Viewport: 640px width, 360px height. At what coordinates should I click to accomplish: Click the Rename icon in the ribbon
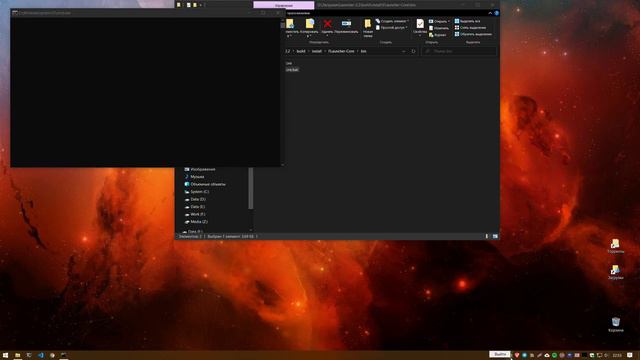[346, 24]
